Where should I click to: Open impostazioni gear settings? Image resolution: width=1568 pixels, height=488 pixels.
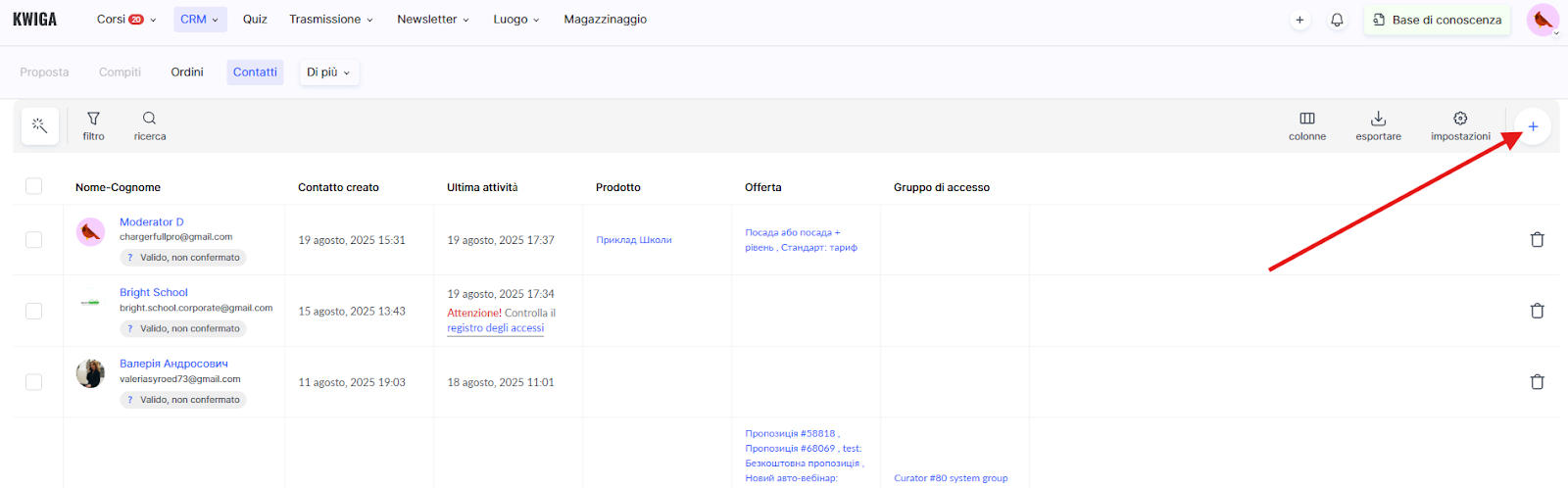click(1459, 125)
